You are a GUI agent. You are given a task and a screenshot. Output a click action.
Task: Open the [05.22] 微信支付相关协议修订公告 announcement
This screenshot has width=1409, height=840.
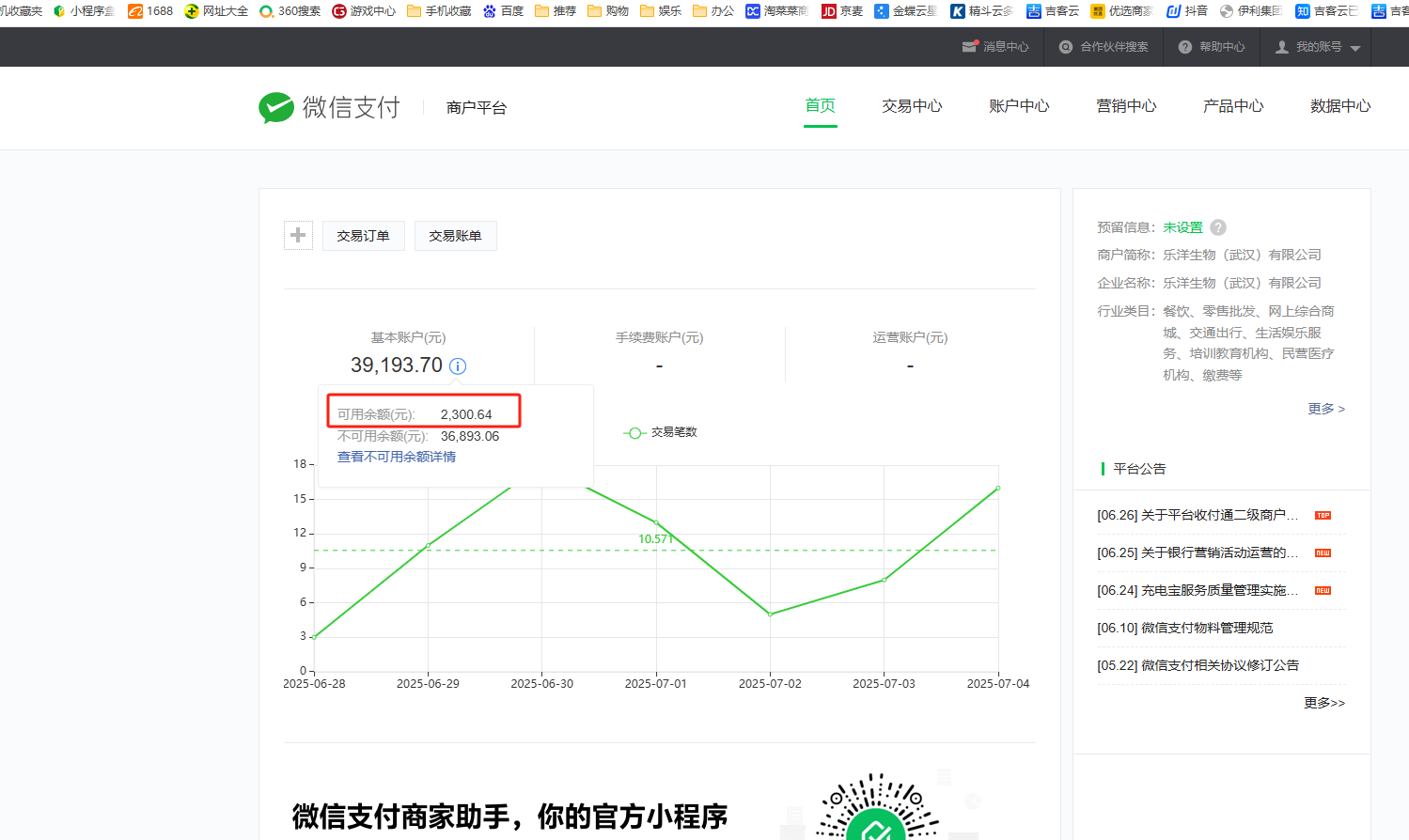pos(1198,665)
